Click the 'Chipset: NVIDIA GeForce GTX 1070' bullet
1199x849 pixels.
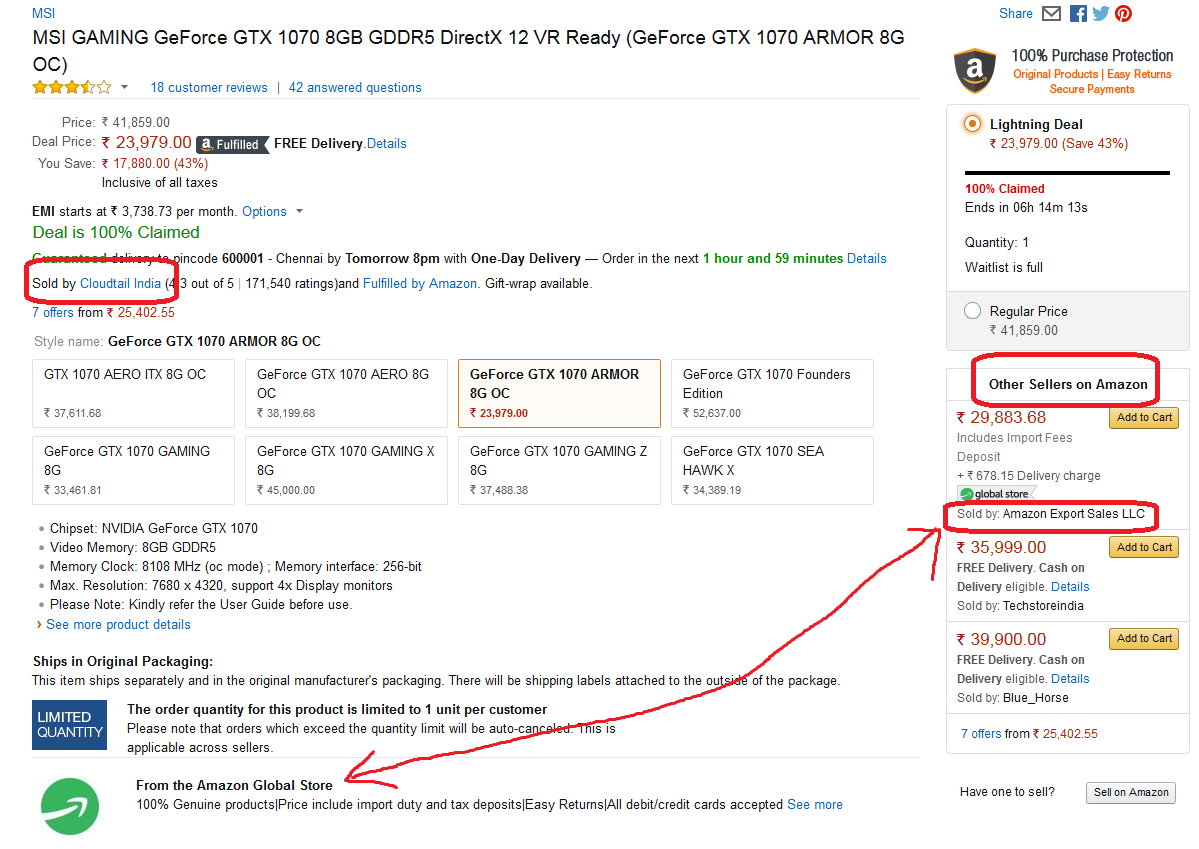pyautogui.click(x=154, y=528)
